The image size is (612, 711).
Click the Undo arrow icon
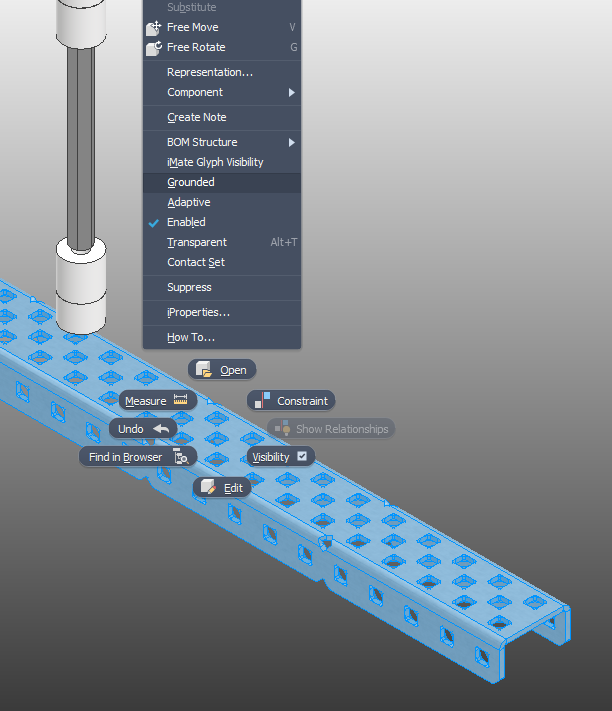point(161,429)
